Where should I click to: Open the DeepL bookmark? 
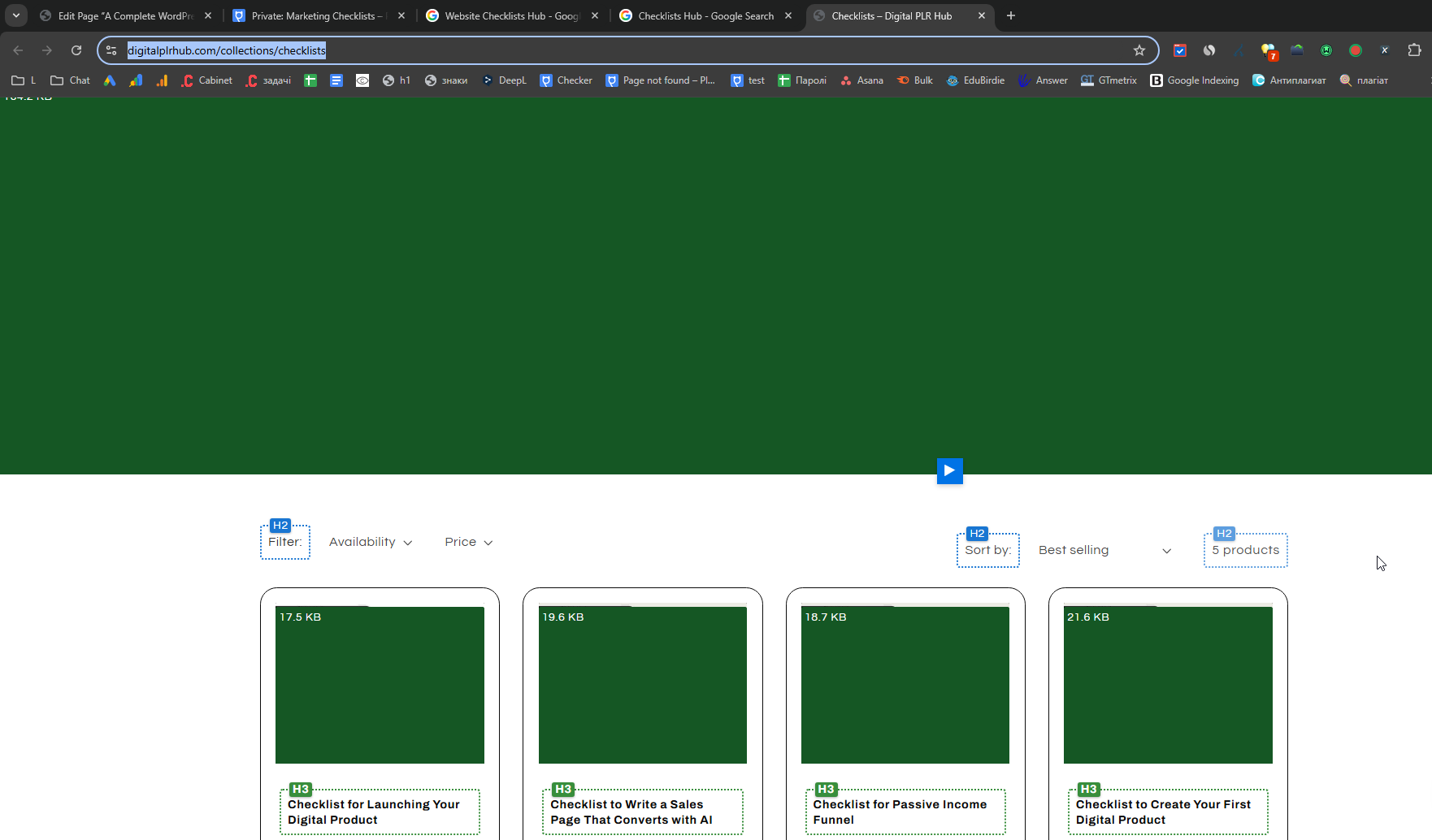[504, 80]
